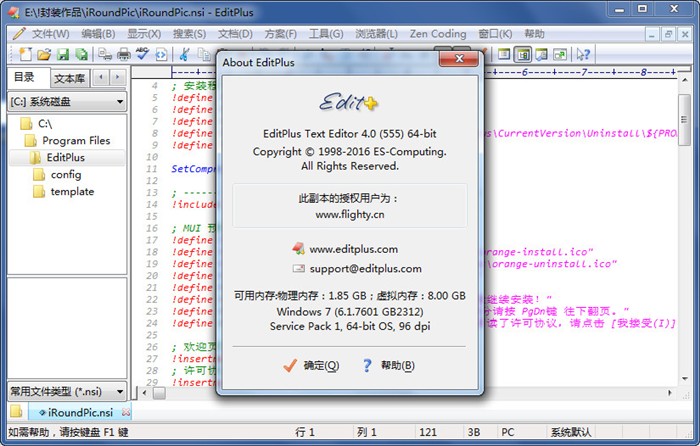
Task: Open the www.editplus.com link
Action: coord(354,249)
